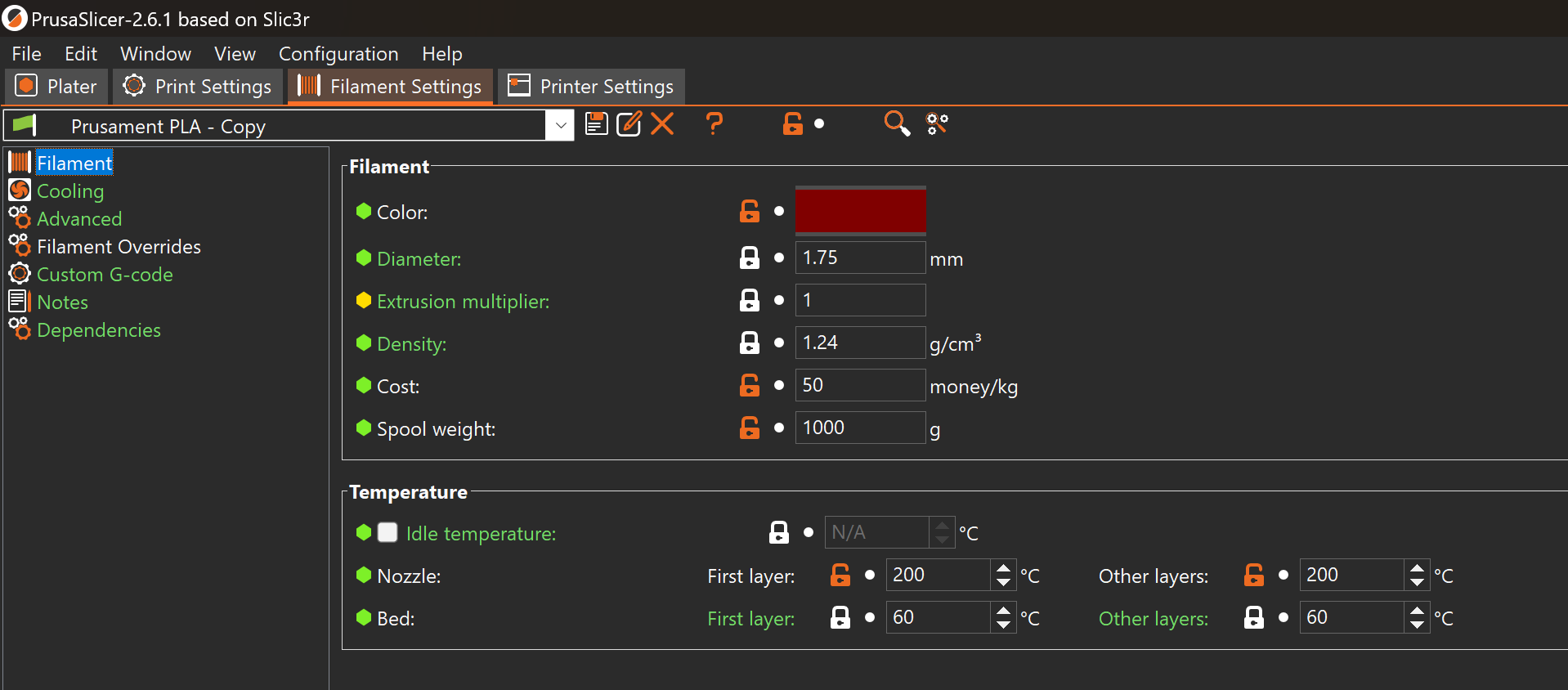The width and height of the screenshot is (1568, 690).
Task: Open the Edit menu
Action: [x=81, y=54]
